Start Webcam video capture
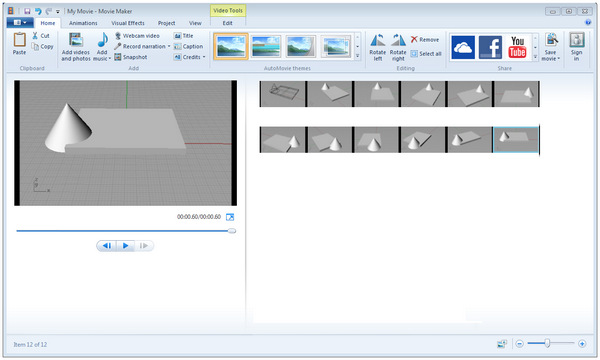 coord(137,36)
